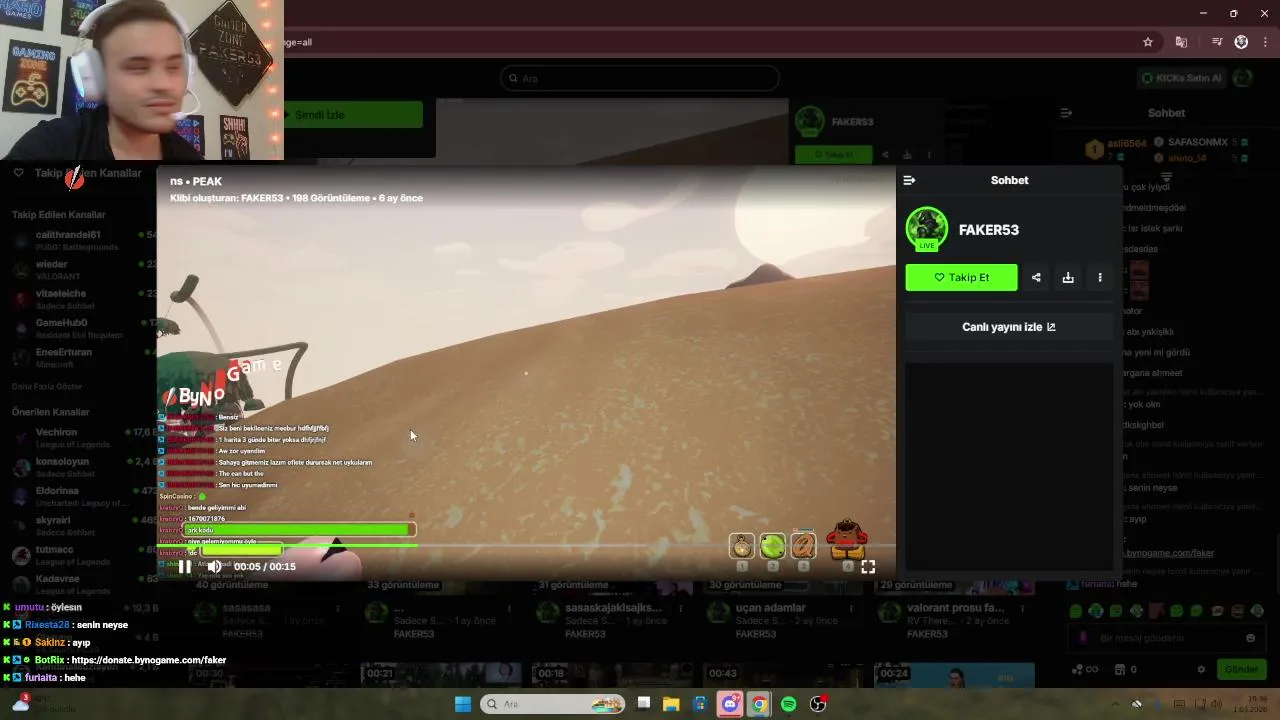Open the emoji picker in chat input
This screenshot has width=1280, height=720.
[x=1250, y=638]
